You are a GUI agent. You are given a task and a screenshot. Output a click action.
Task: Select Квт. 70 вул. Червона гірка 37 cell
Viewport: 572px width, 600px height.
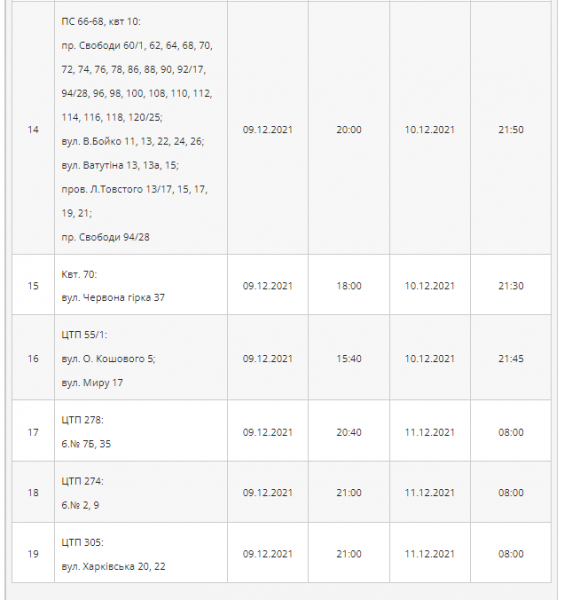pos(141,285)
